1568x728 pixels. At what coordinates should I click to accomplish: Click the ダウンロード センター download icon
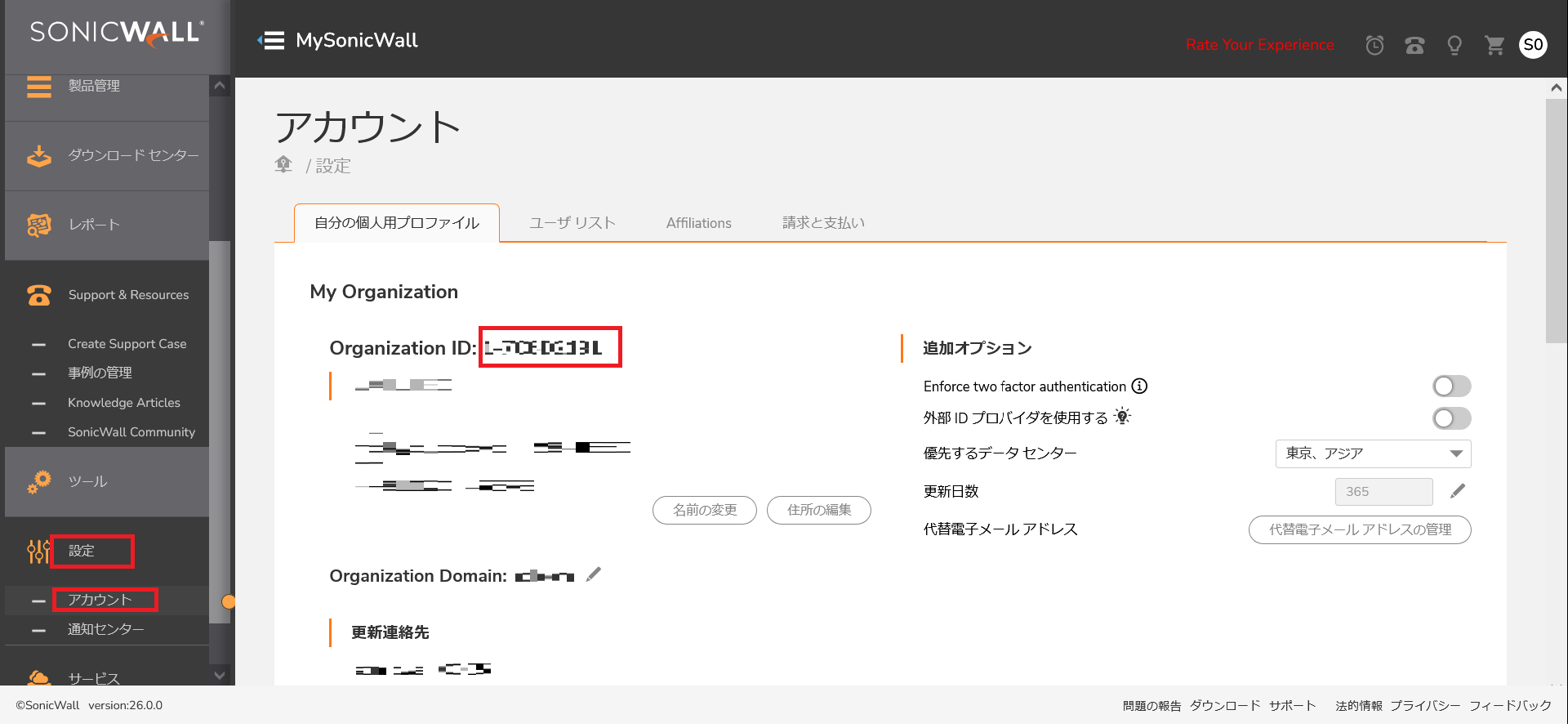click(x=38, y=155)
